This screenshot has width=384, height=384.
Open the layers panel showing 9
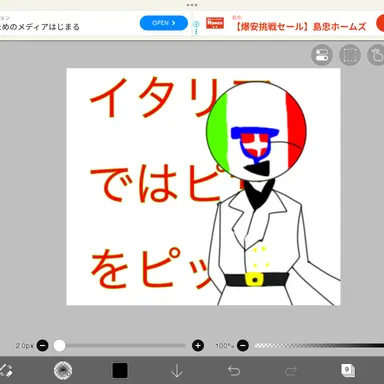pos(348,370)
